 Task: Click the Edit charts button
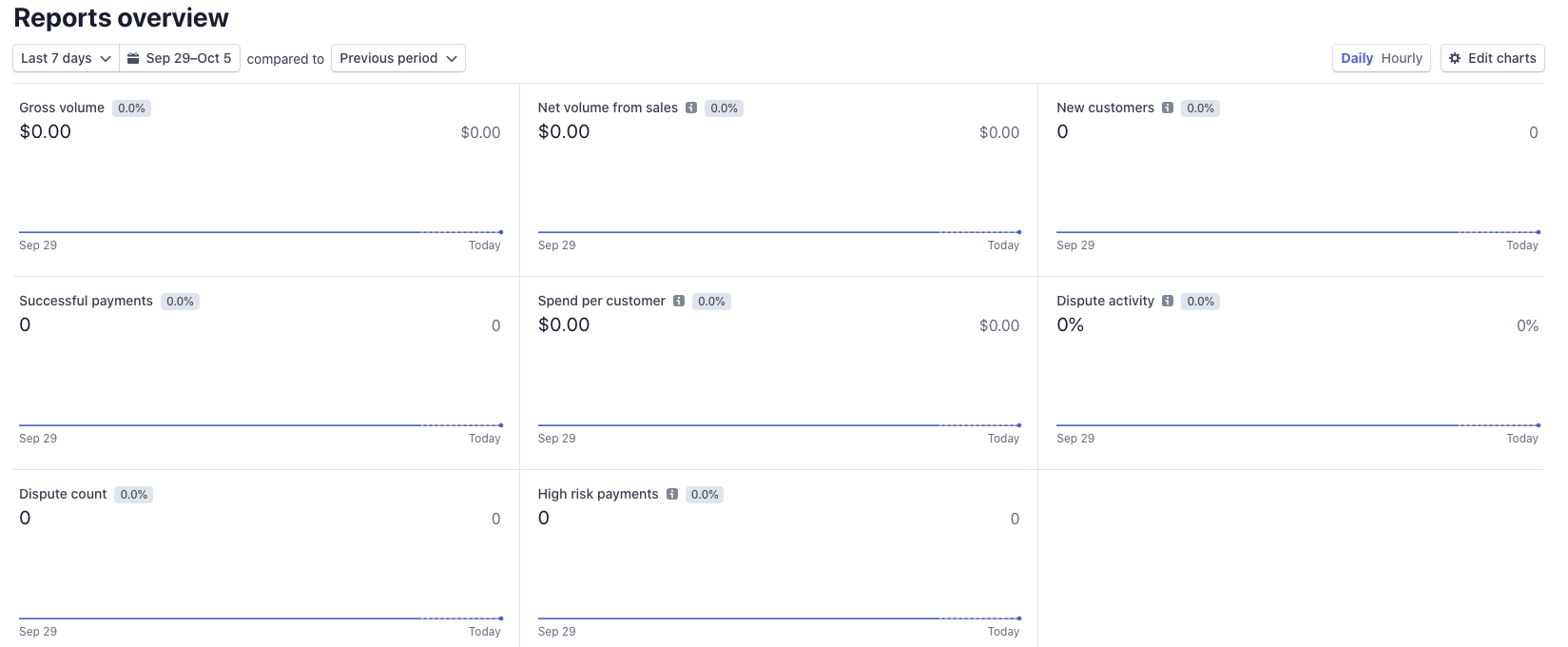tap(1492, 58)
